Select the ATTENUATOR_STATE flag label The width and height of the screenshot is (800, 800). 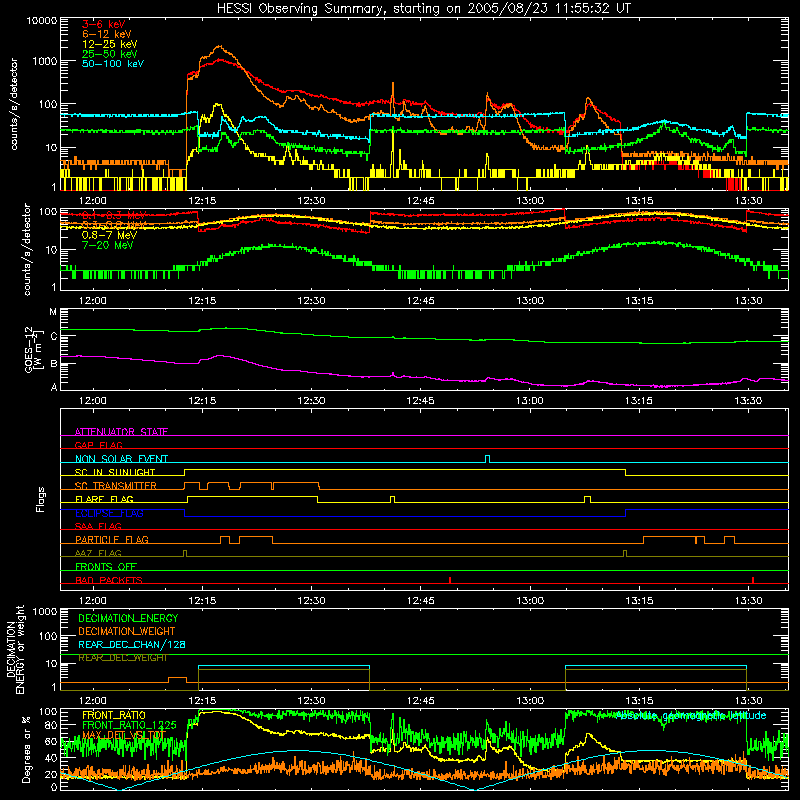(121, 432)
